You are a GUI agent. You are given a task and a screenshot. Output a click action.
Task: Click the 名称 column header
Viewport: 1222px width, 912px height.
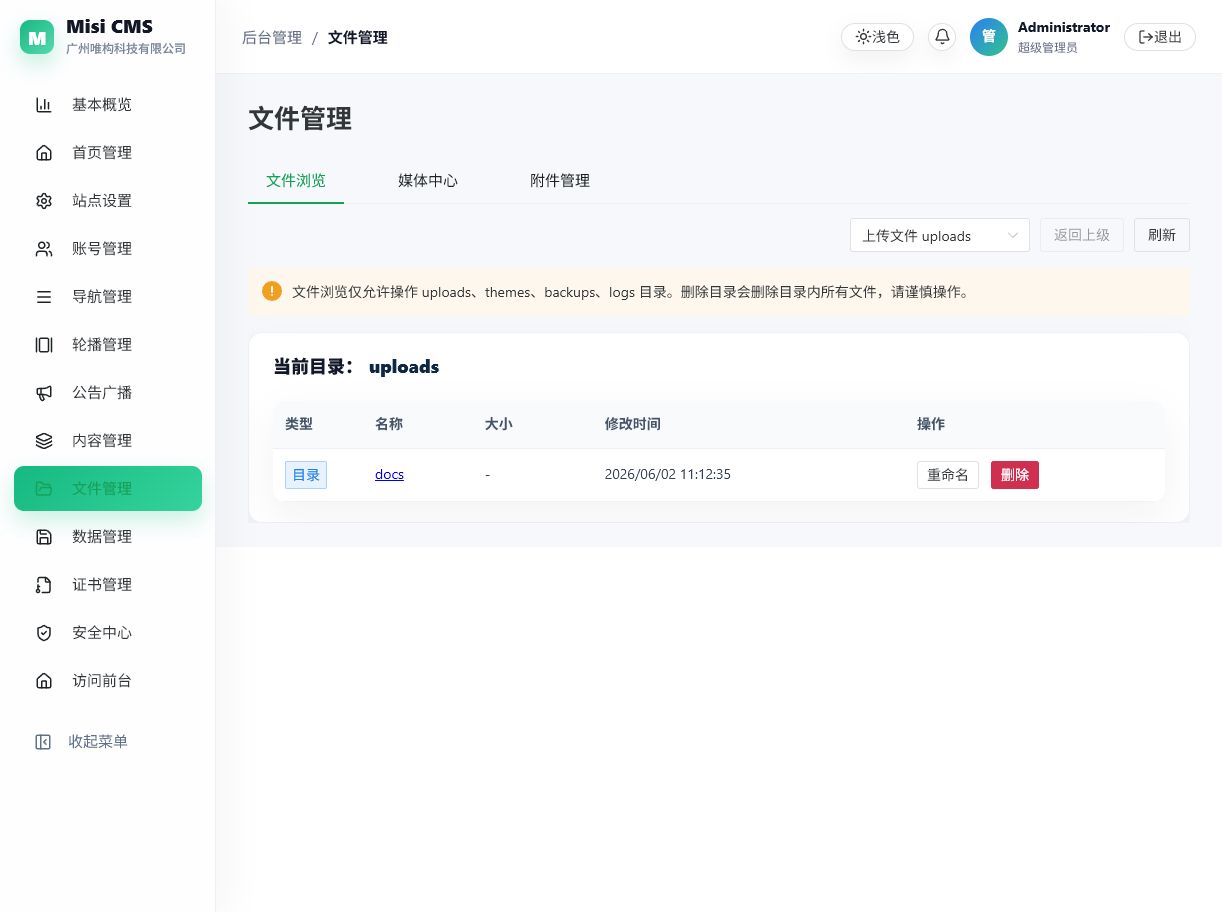coord(389,424)
